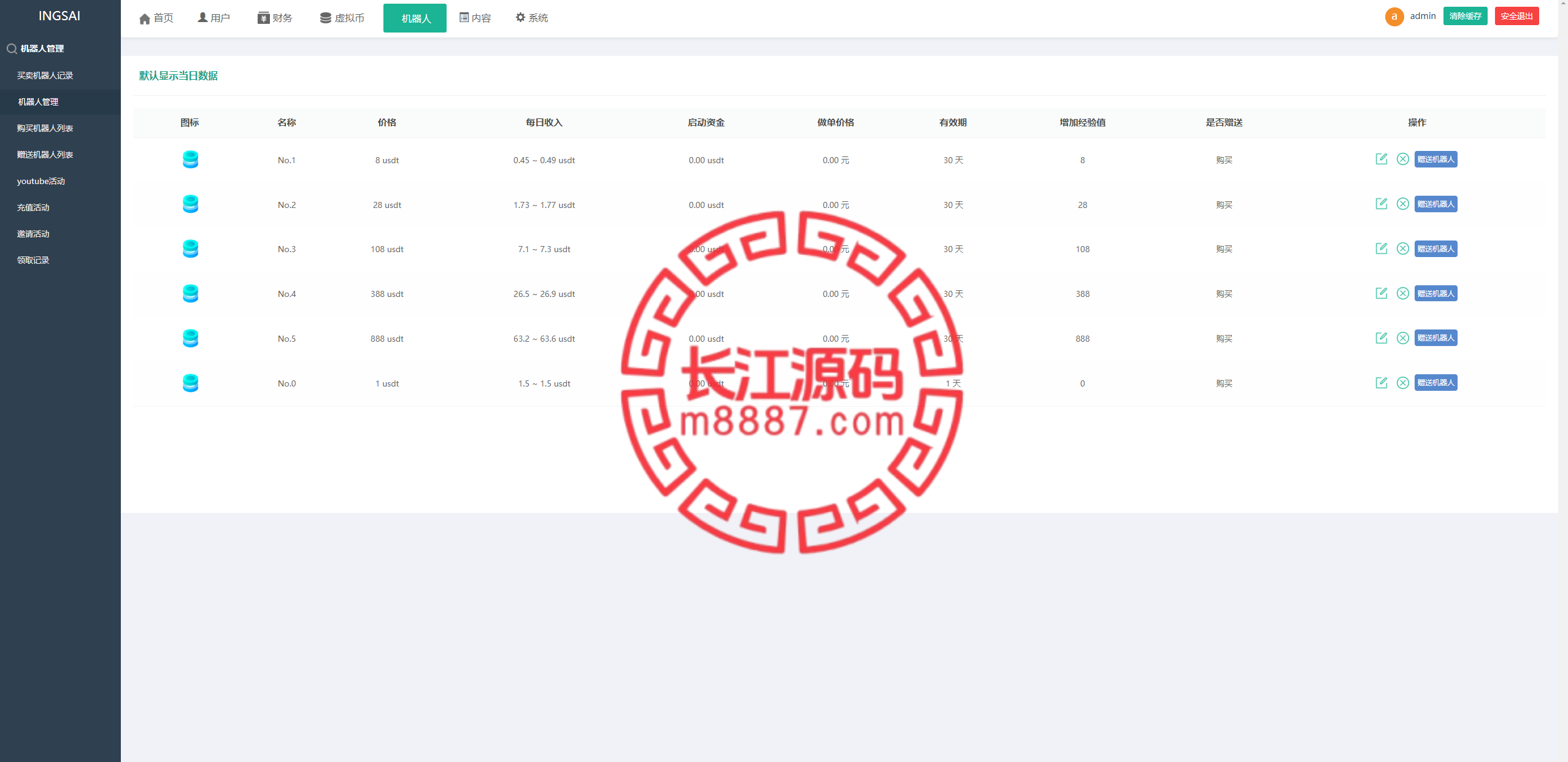Click the coin stack icon for No.1
1568x762 pixels.
point(190,160)
